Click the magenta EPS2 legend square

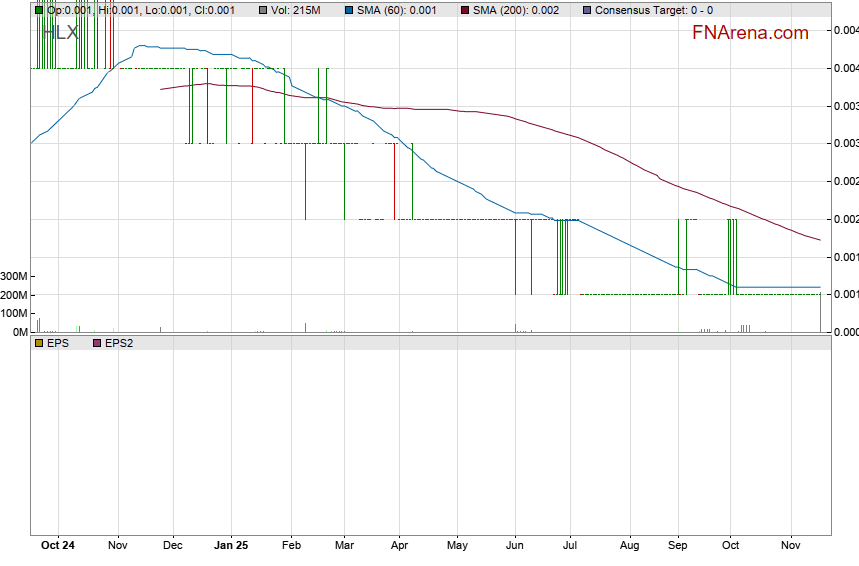pos(97,343)
